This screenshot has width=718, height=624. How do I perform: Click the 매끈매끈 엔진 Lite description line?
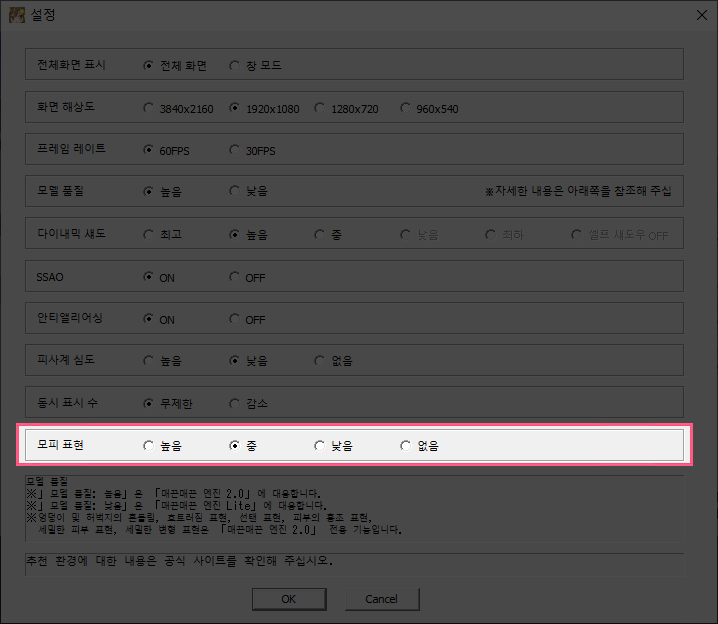[x=176, y=505]
